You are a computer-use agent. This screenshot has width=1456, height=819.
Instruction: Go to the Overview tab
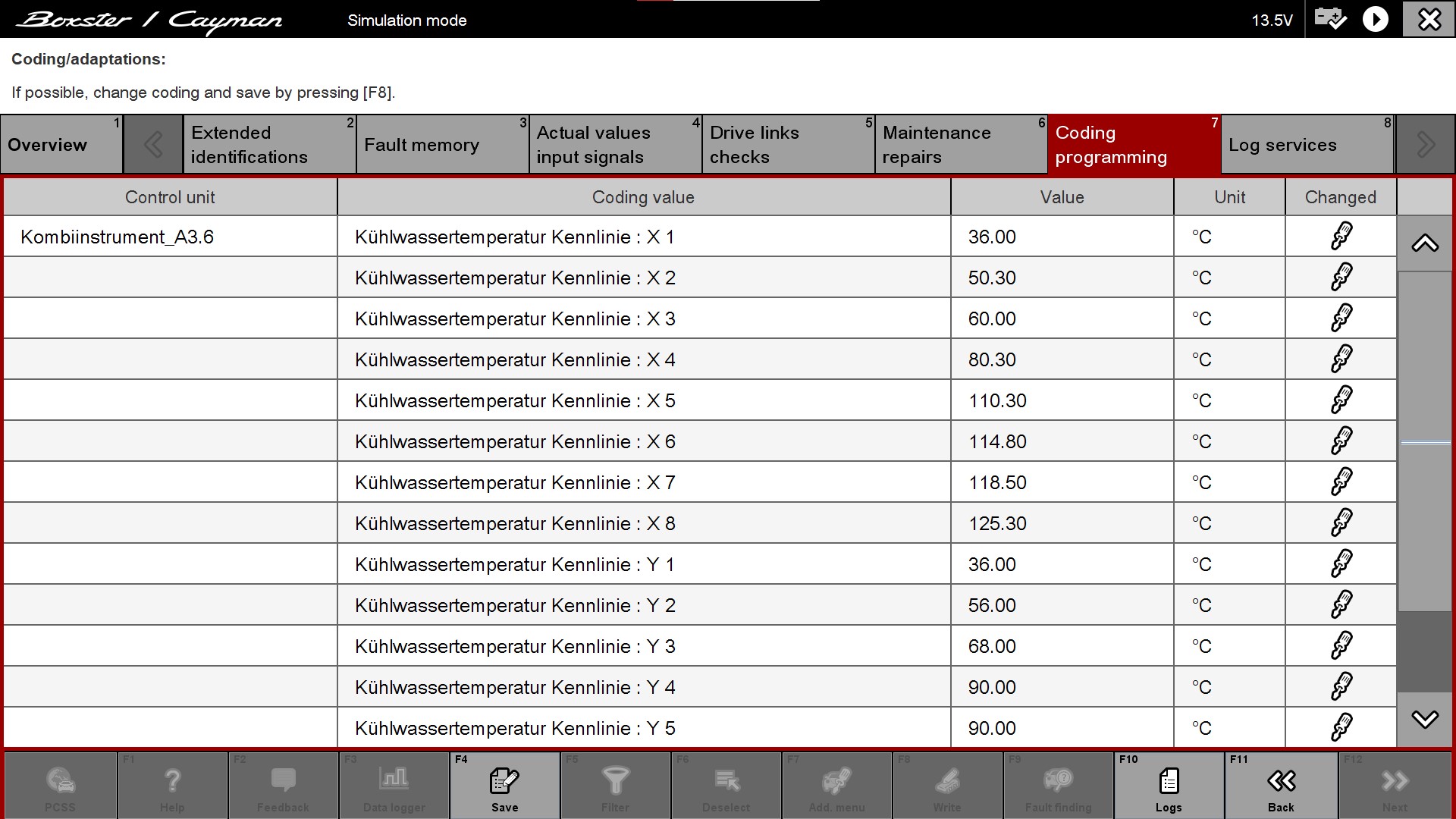pos(61,144)
